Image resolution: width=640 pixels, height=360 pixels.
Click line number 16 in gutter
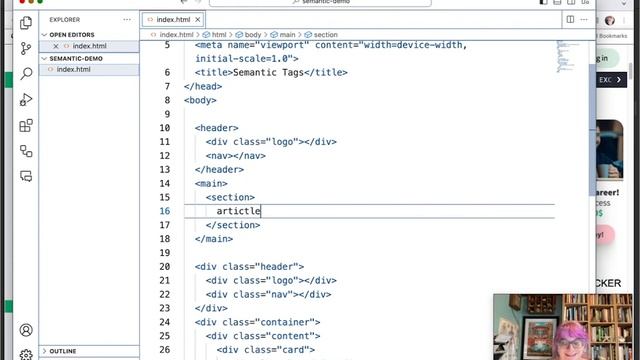pyautogui.click(x=164, y=211)
